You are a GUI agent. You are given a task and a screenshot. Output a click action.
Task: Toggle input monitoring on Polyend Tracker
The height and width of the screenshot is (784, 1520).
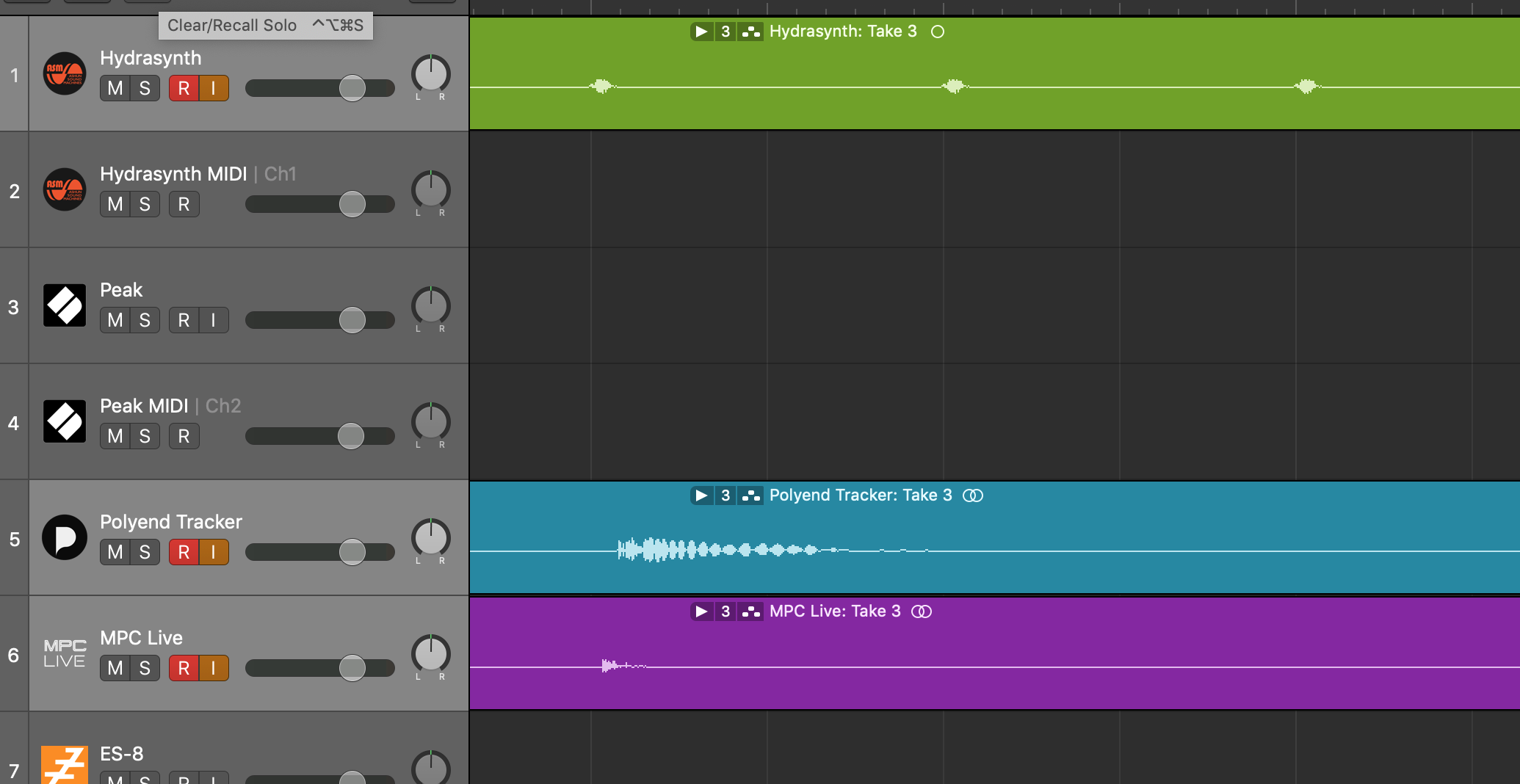tap(214, 552)
